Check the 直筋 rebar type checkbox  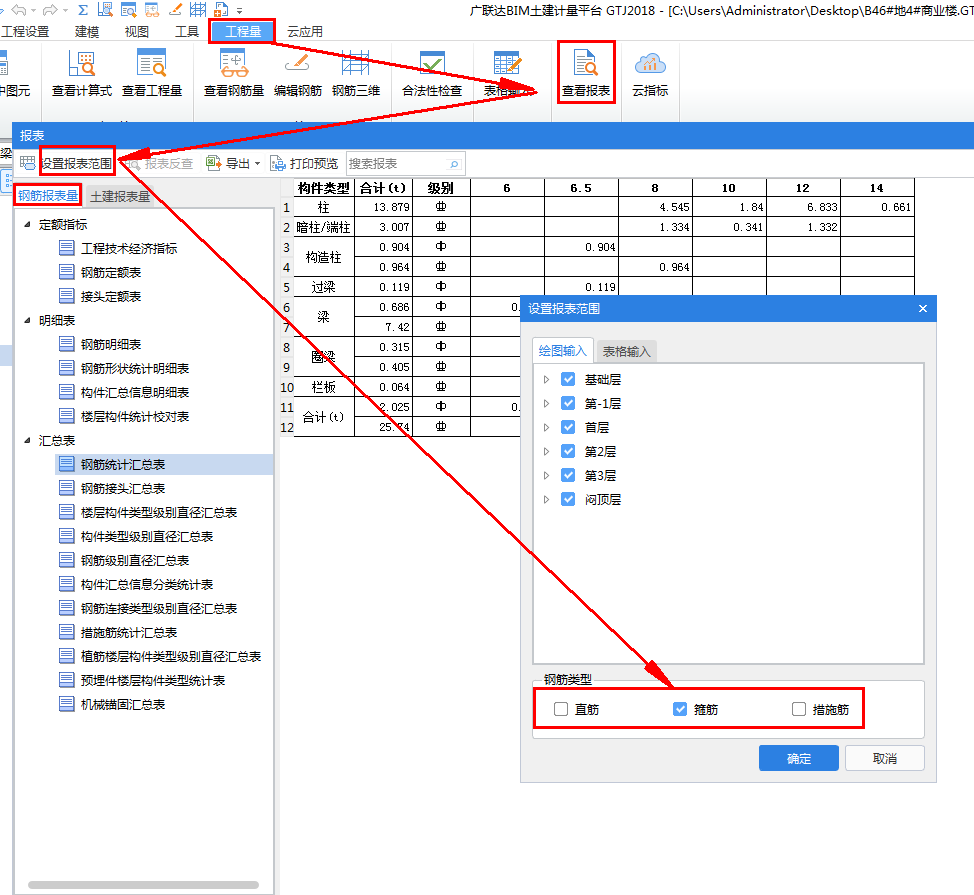561,709
